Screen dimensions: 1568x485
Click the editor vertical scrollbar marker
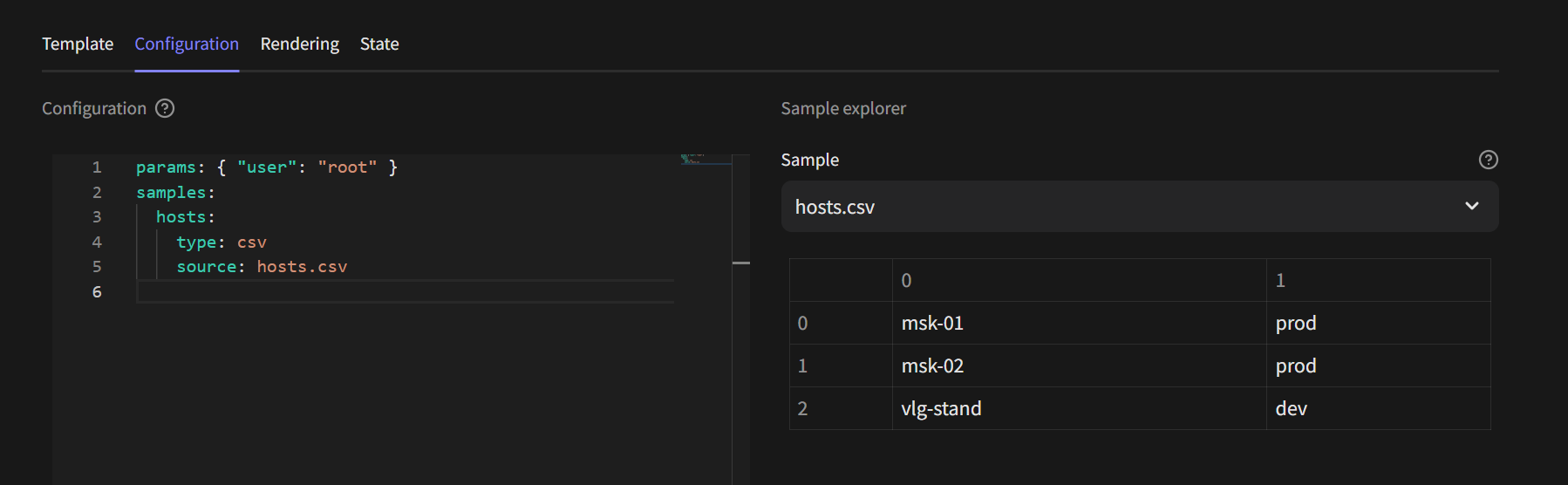[741, 263]
